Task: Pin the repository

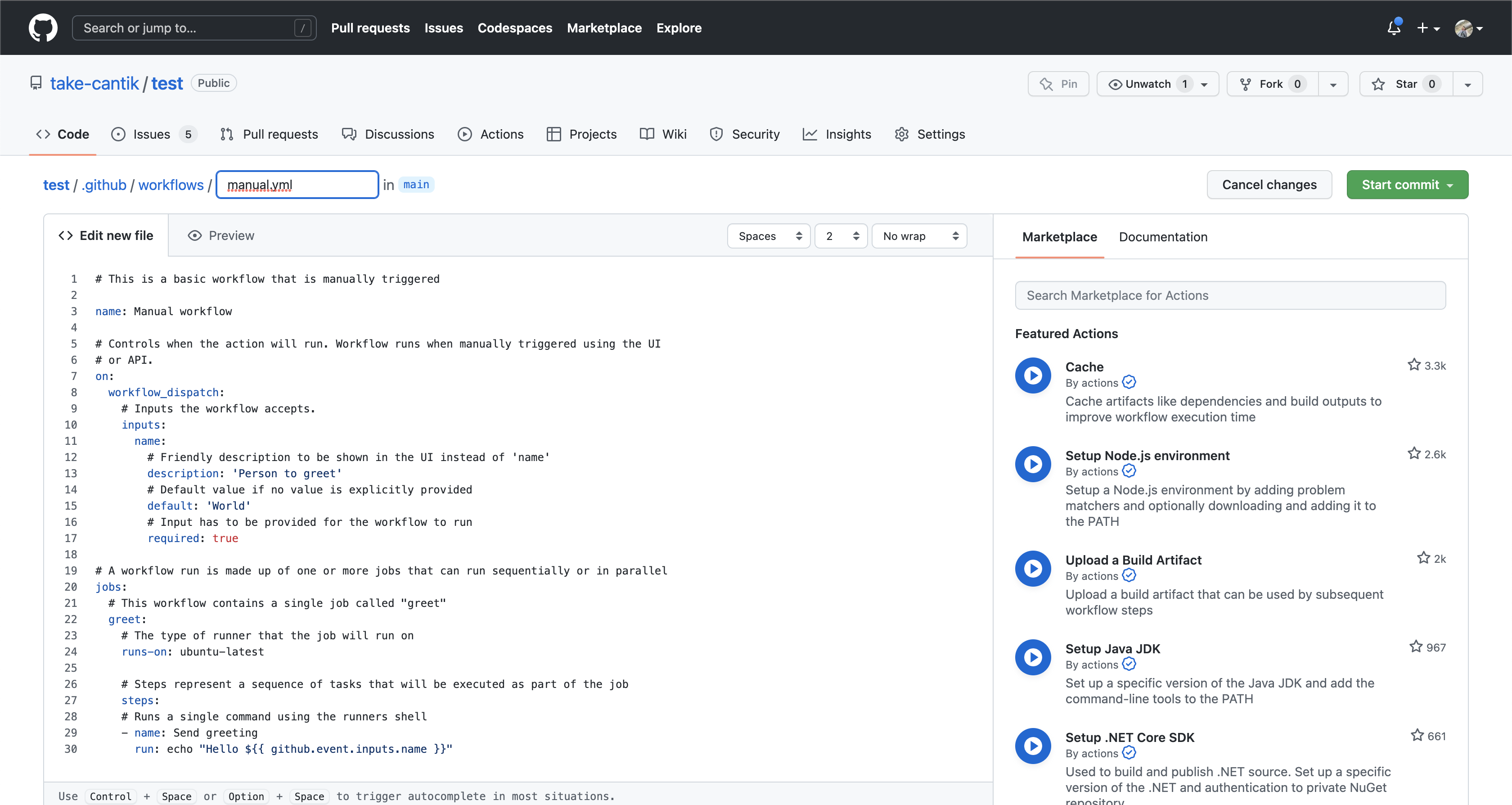Action: [x=1058, y=83]
